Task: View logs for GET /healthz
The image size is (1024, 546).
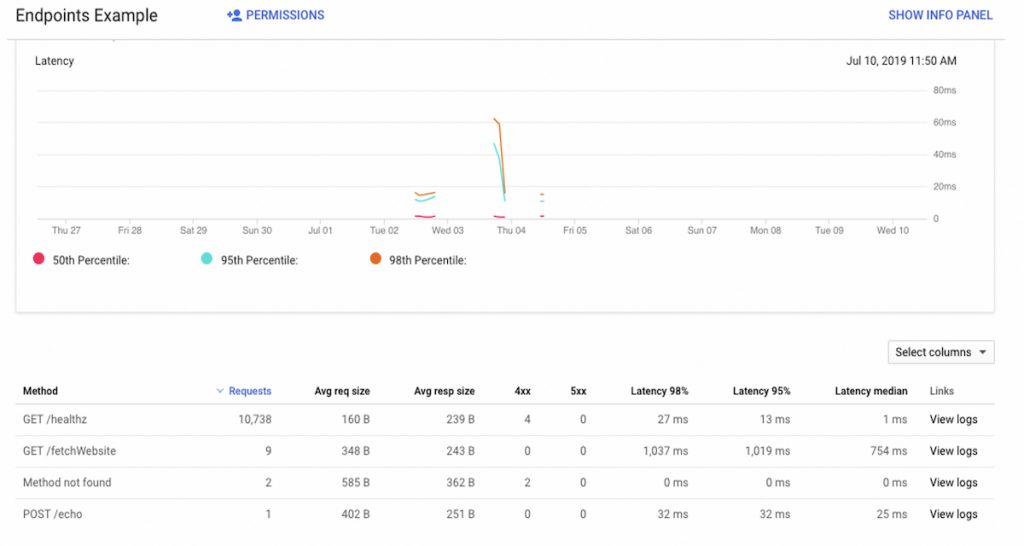Action: [x=953, y=419]
